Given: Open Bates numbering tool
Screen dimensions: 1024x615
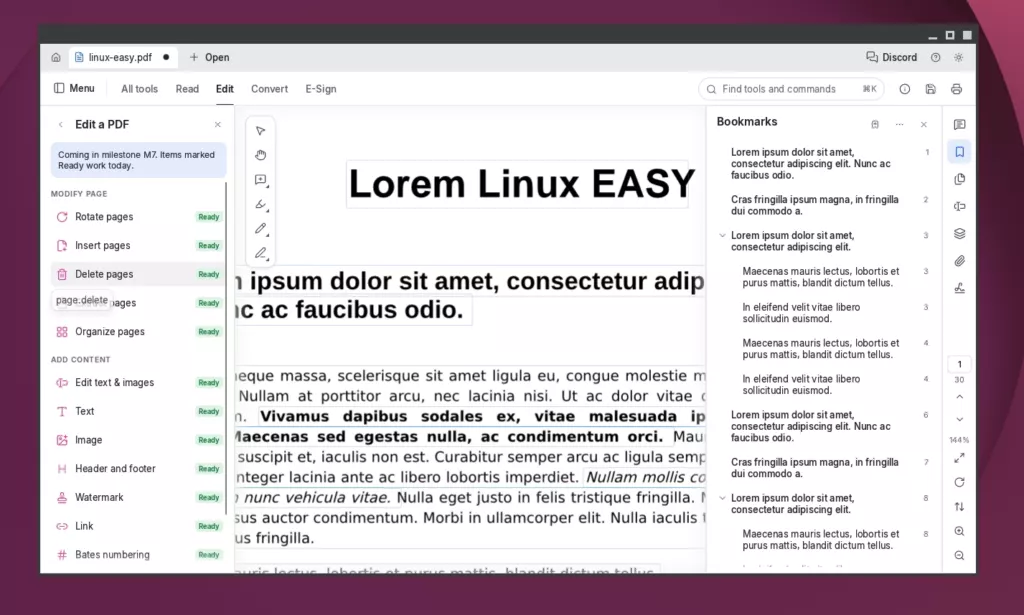Looking at the screenshot, I should coord(138,555).
